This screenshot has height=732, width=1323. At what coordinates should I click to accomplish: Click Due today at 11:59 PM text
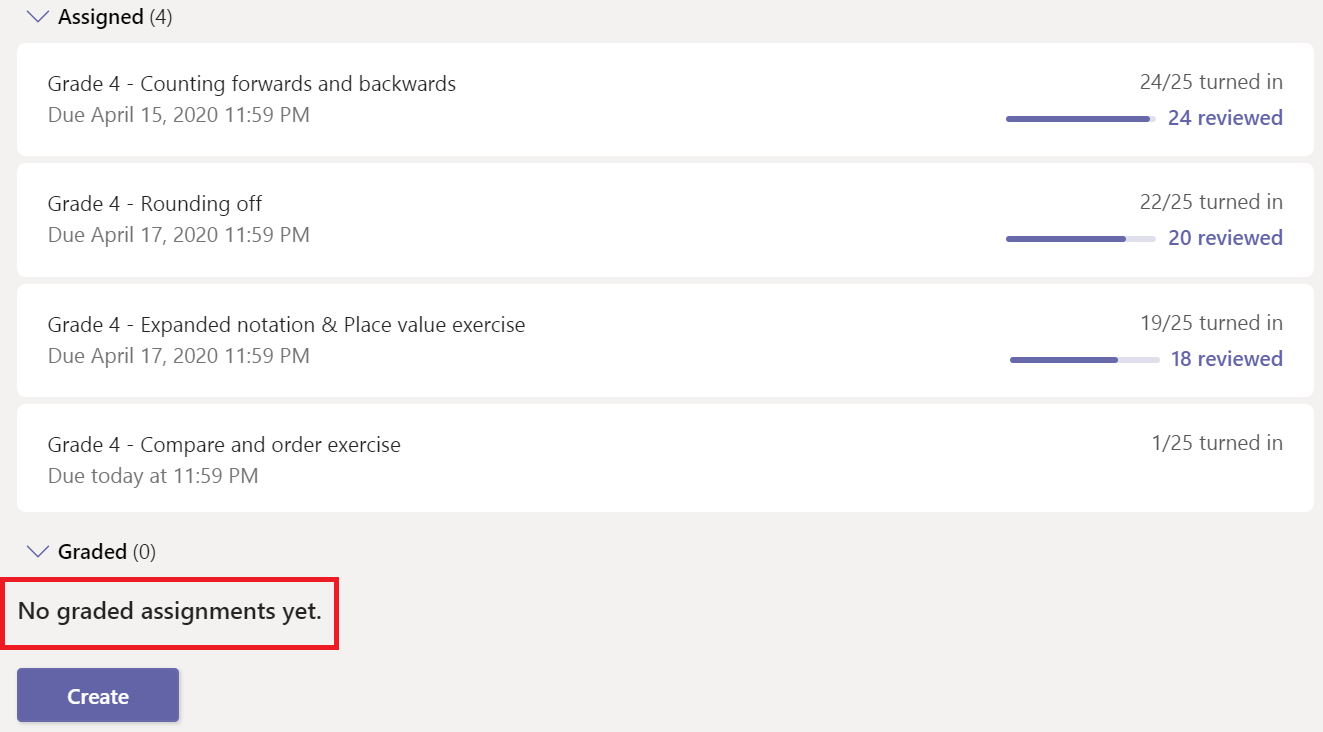153,476
